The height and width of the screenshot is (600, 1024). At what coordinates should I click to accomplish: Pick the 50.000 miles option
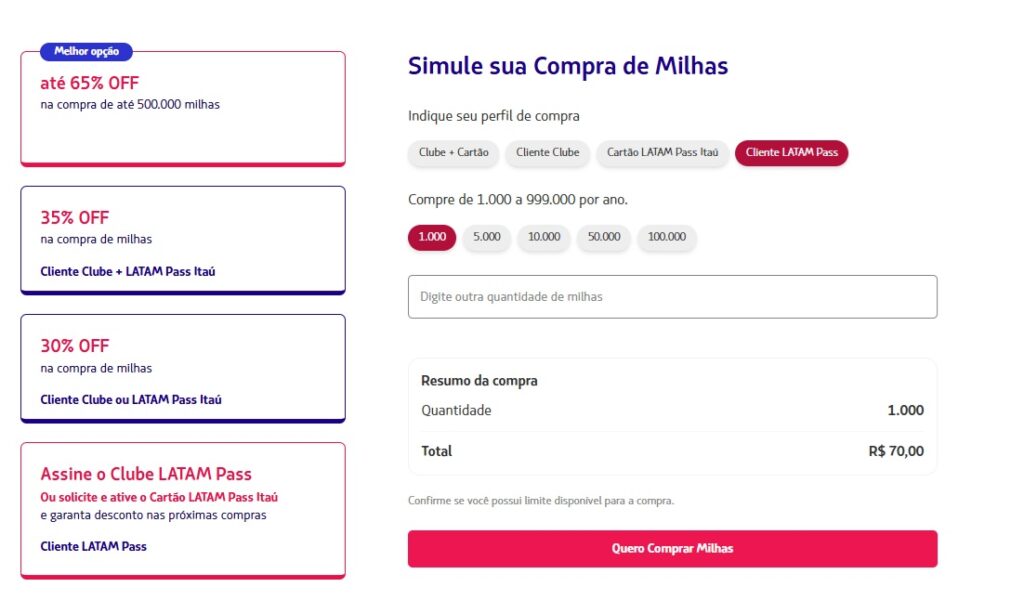604,238
